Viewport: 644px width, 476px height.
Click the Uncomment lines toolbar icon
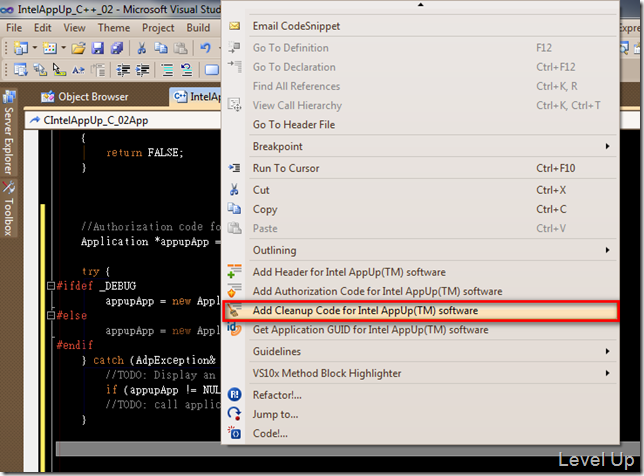(186, 70)
